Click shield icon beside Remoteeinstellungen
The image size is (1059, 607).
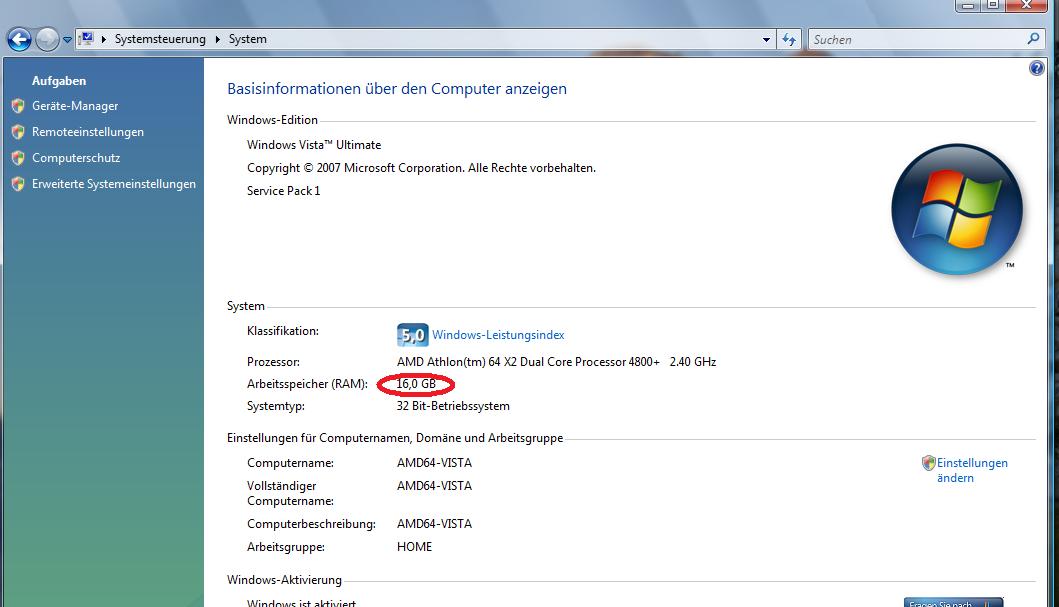18,132
